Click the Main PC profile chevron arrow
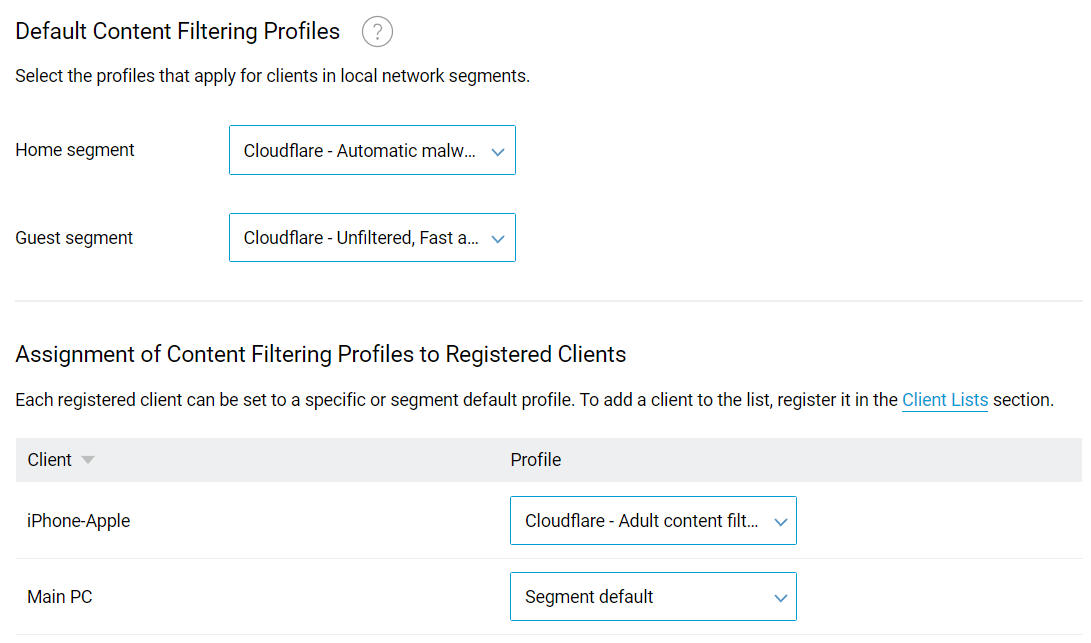The image size is (1091, 643). tap(780, 598)
